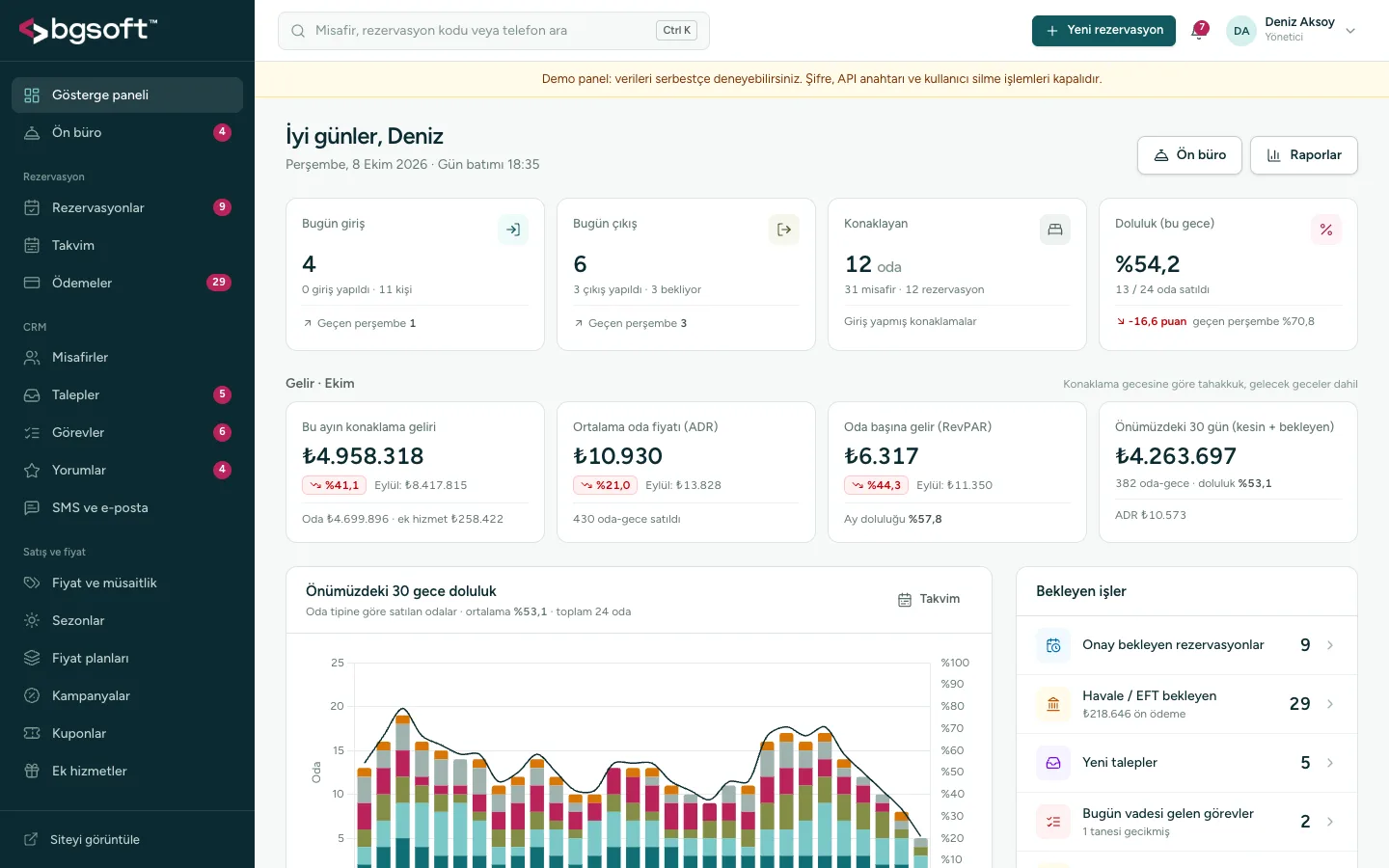The image size is (1389, 868).
Task: Click the bgsoft logo
Action: 88,30
